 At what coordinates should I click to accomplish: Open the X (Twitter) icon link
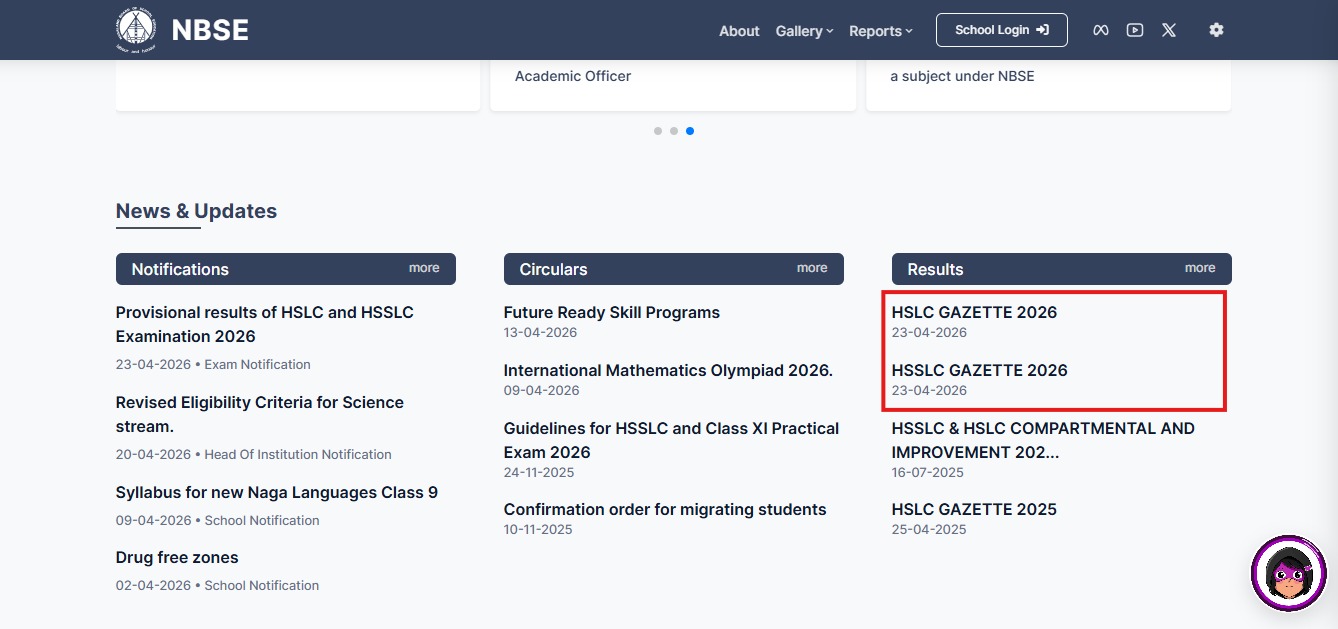click(1168, 30)
